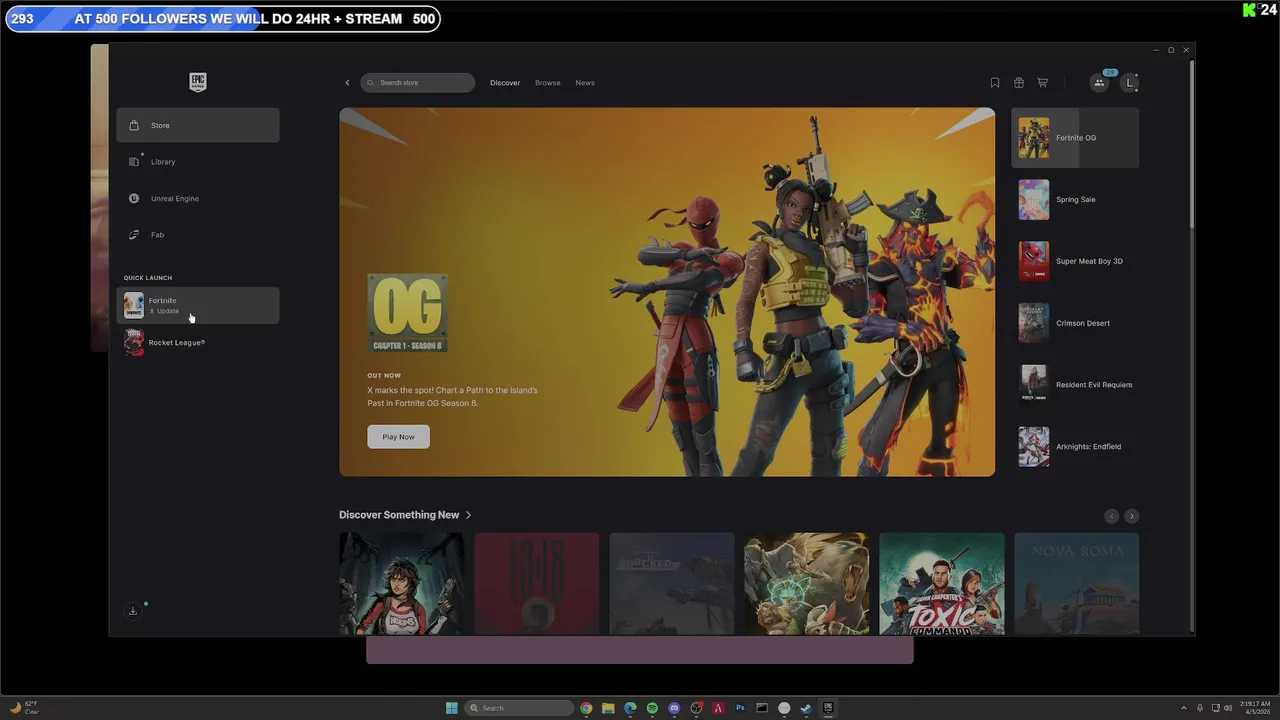Switch to the Discover tab
Viewport: 1280px width, 720px height.
click(505, 83)
